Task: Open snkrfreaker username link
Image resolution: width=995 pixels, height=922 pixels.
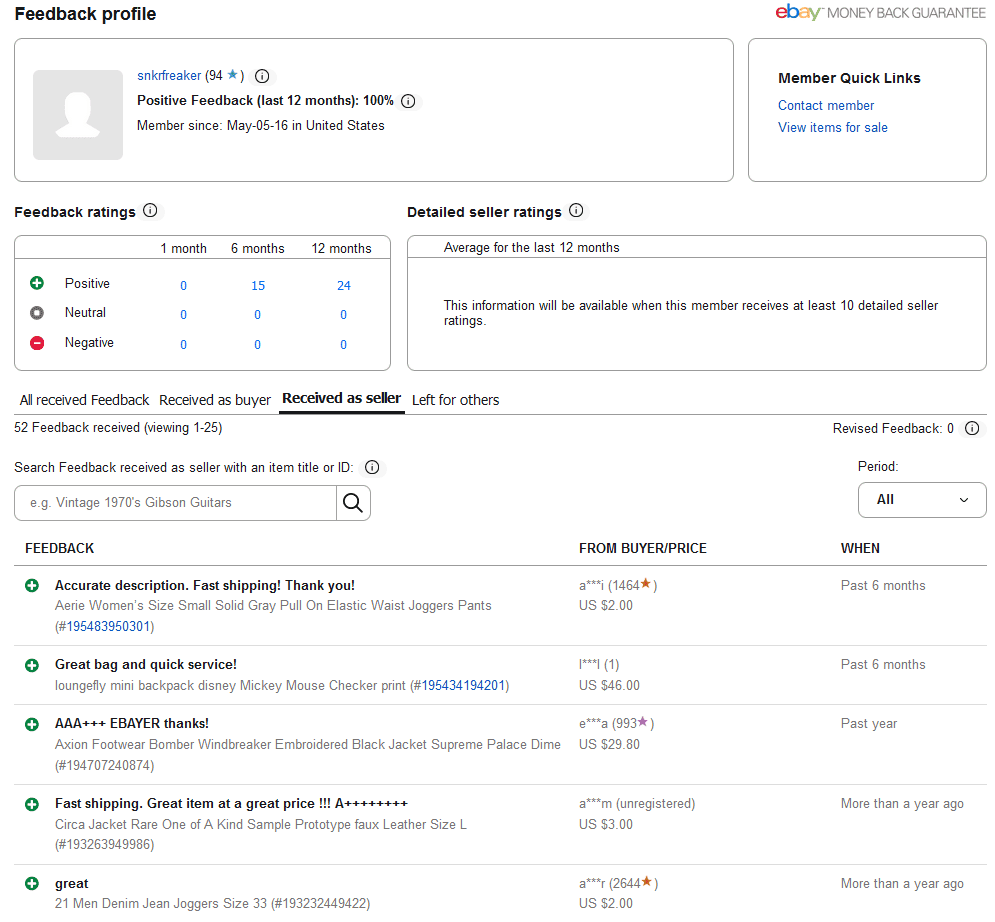Action: click(169, 76)
